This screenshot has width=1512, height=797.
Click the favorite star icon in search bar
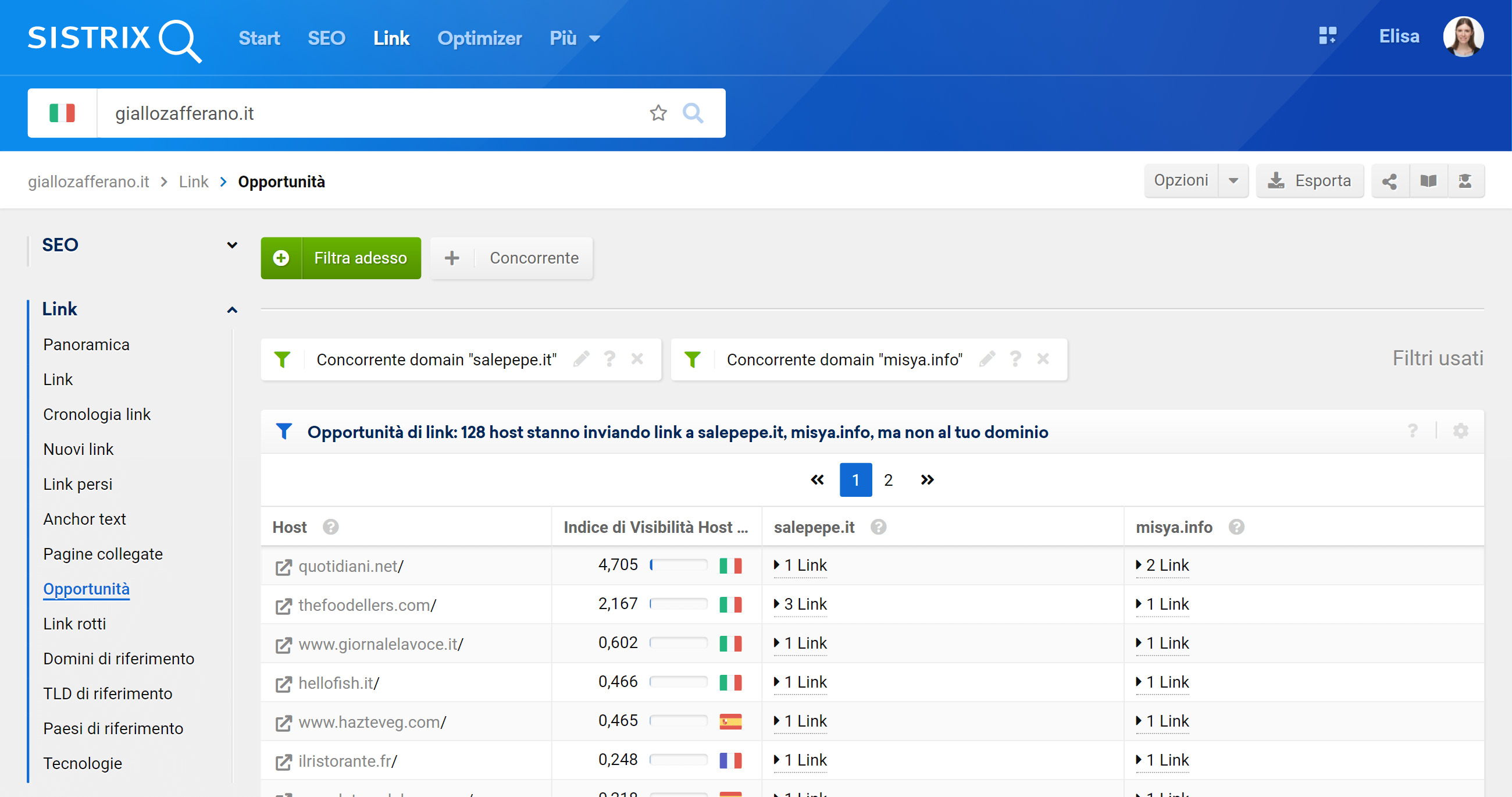coord(658,113)
